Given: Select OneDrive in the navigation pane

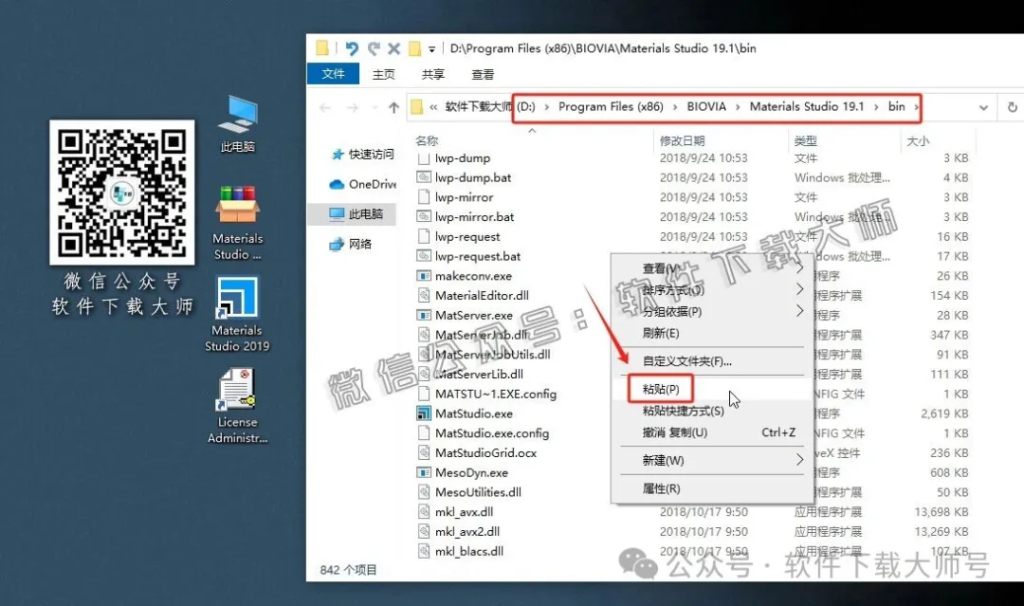Looking at the screenshot, I should pyautogui.click(x=371, y=184).
